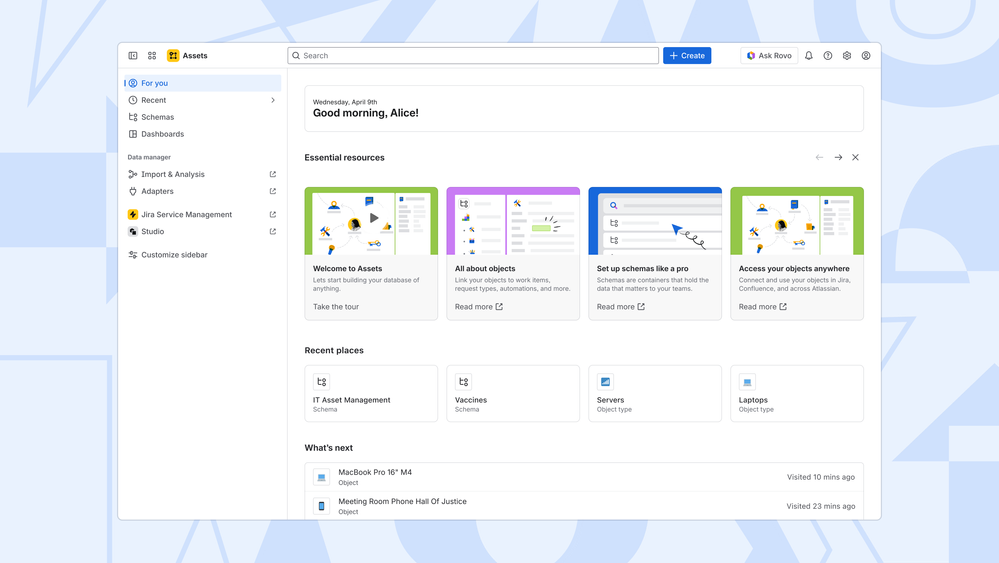The width and height of the screenshot is (999, 563).
Task: Open Jira Service Management link
Action: [x=202, y=215]
